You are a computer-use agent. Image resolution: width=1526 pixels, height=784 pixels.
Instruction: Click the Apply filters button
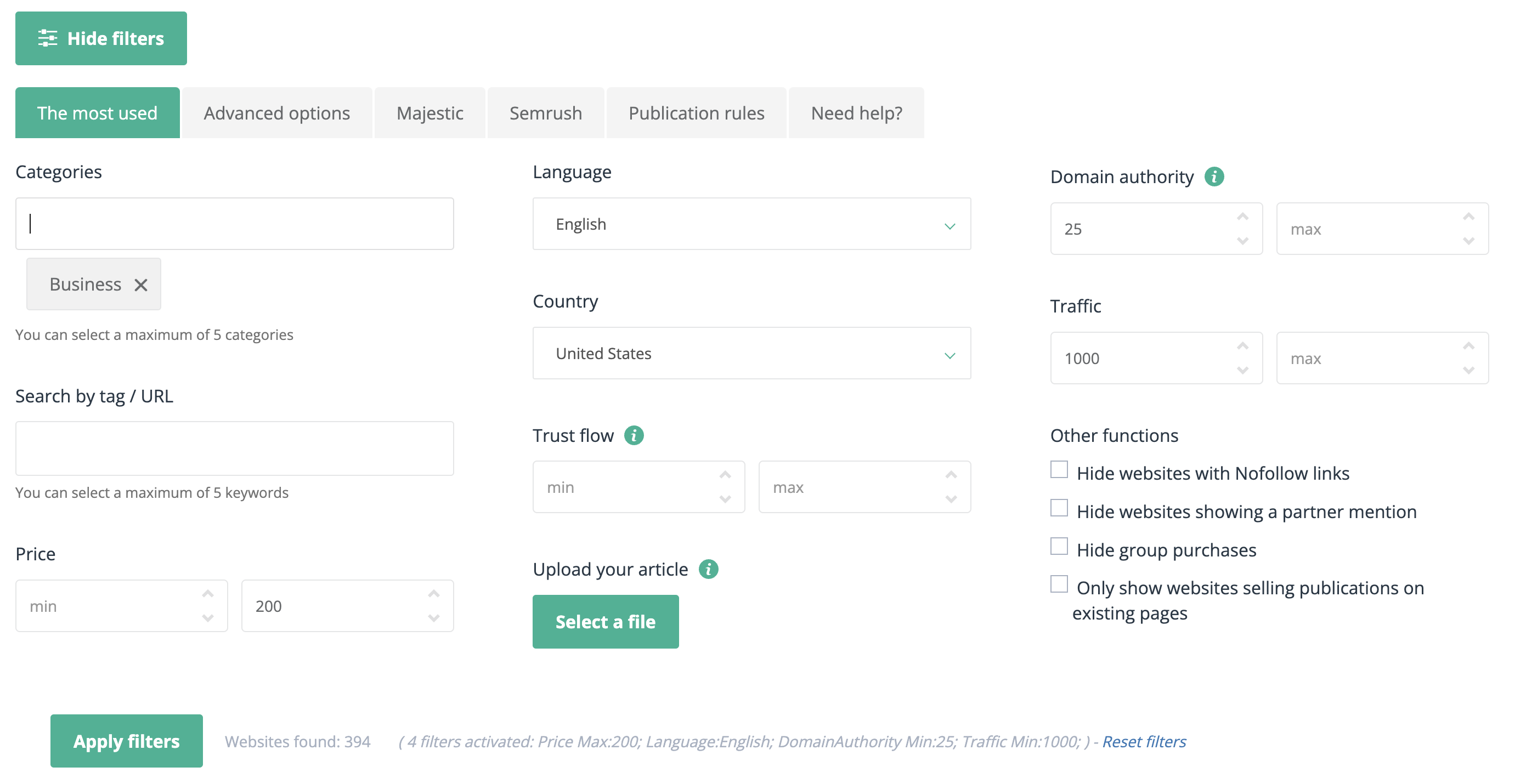126,741
